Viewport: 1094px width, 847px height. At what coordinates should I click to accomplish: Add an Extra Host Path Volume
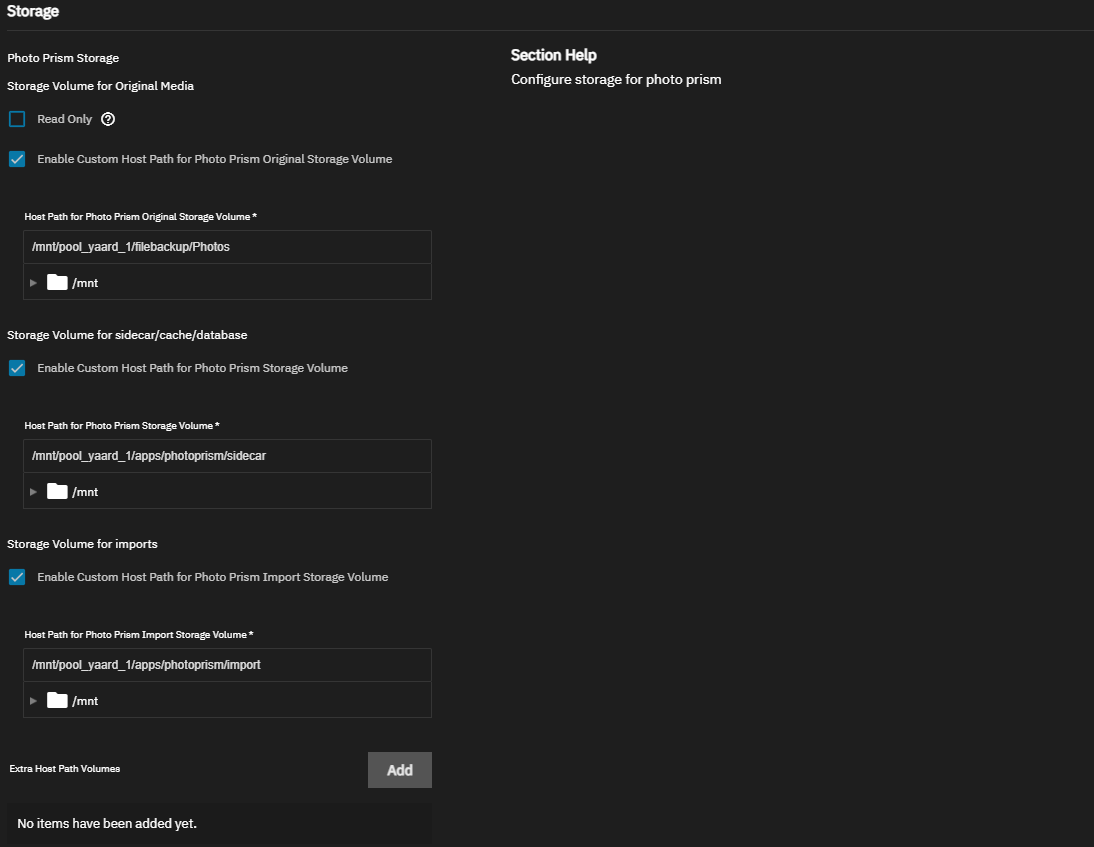[x=400, y=770]
